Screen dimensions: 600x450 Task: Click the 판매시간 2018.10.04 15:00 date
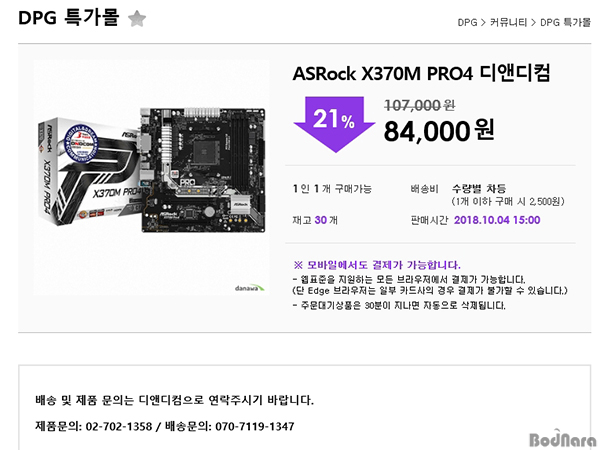[497, 220]
